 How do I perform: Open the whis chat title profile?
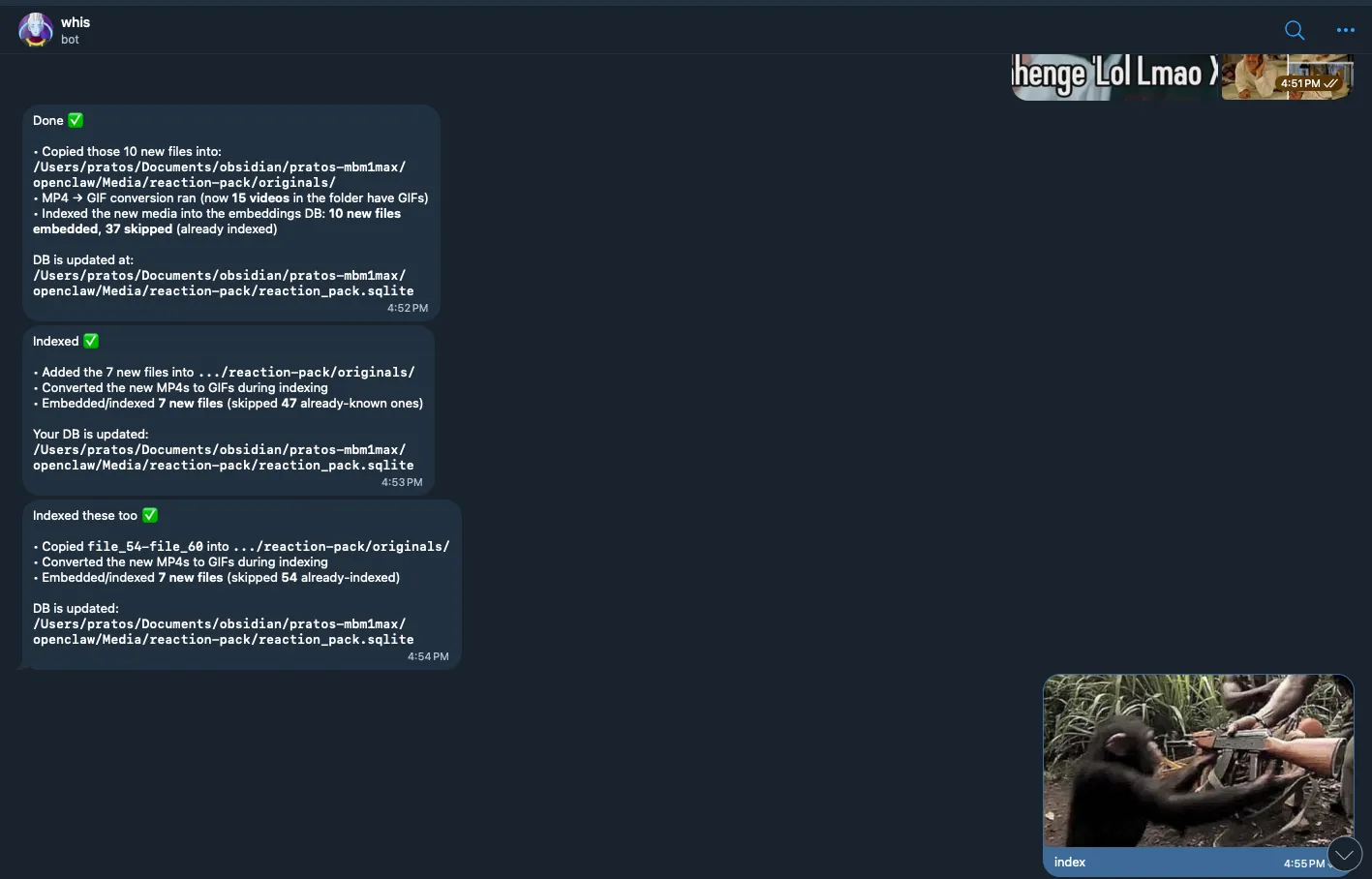pos(76,22)
